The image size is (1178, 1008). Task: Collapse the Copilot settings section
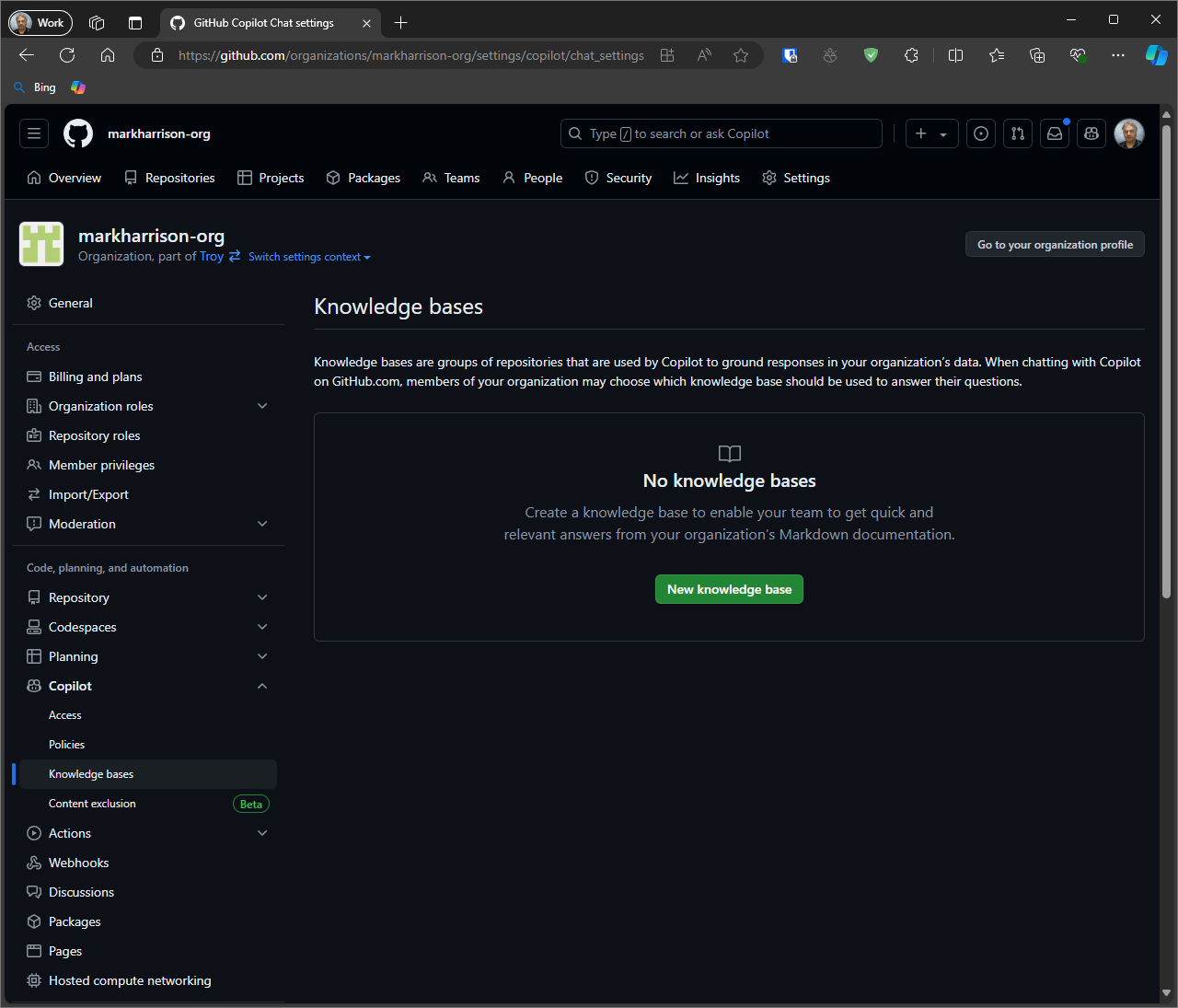click(262, 686)
